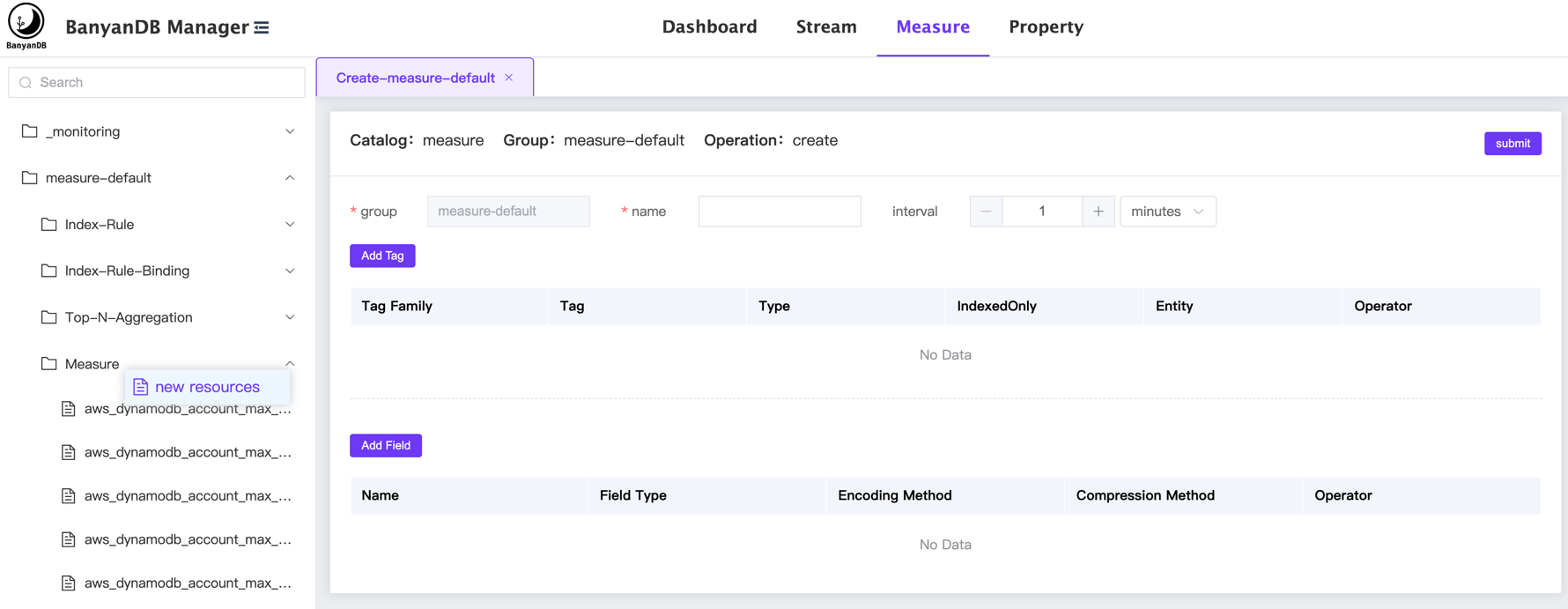1568x609 pixels.
Task: Decrease interval with minus button
Action: point(986,212)
